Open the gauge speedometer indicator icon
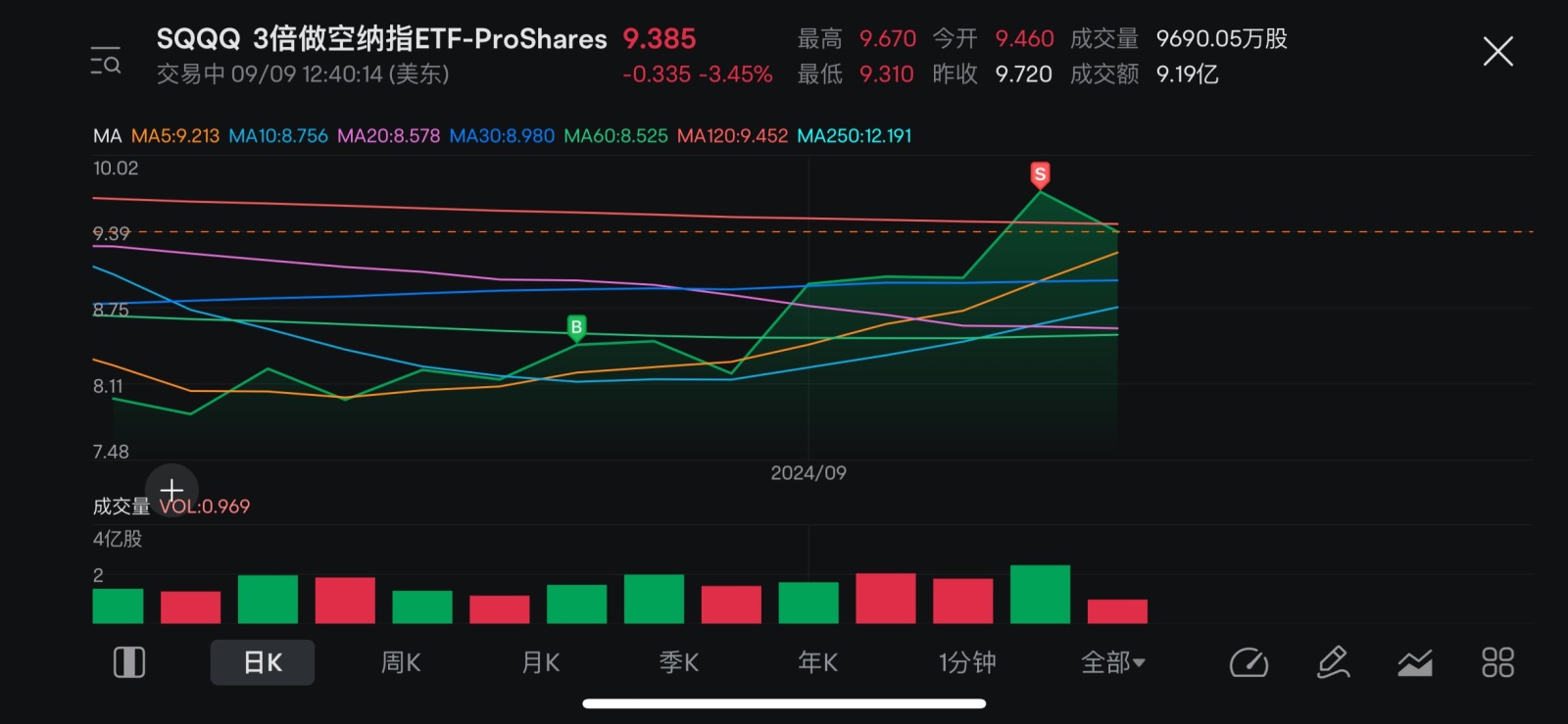Screen dimensions: 1568x724 point(1249,662)
